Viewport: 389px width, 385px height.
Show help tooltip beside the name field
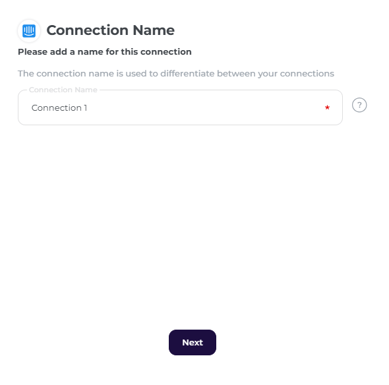pyautogui.click(x=359, y=105)
